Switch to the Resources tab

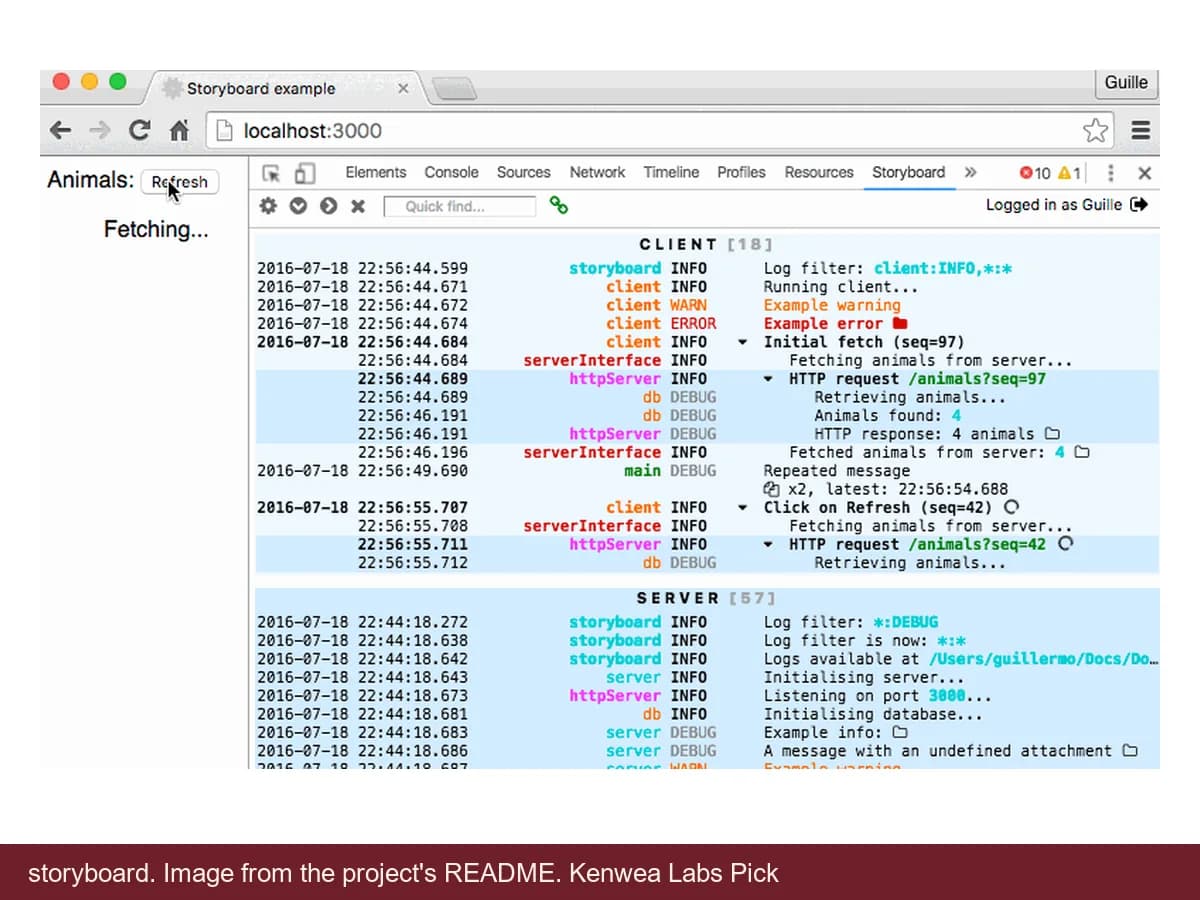819,172
